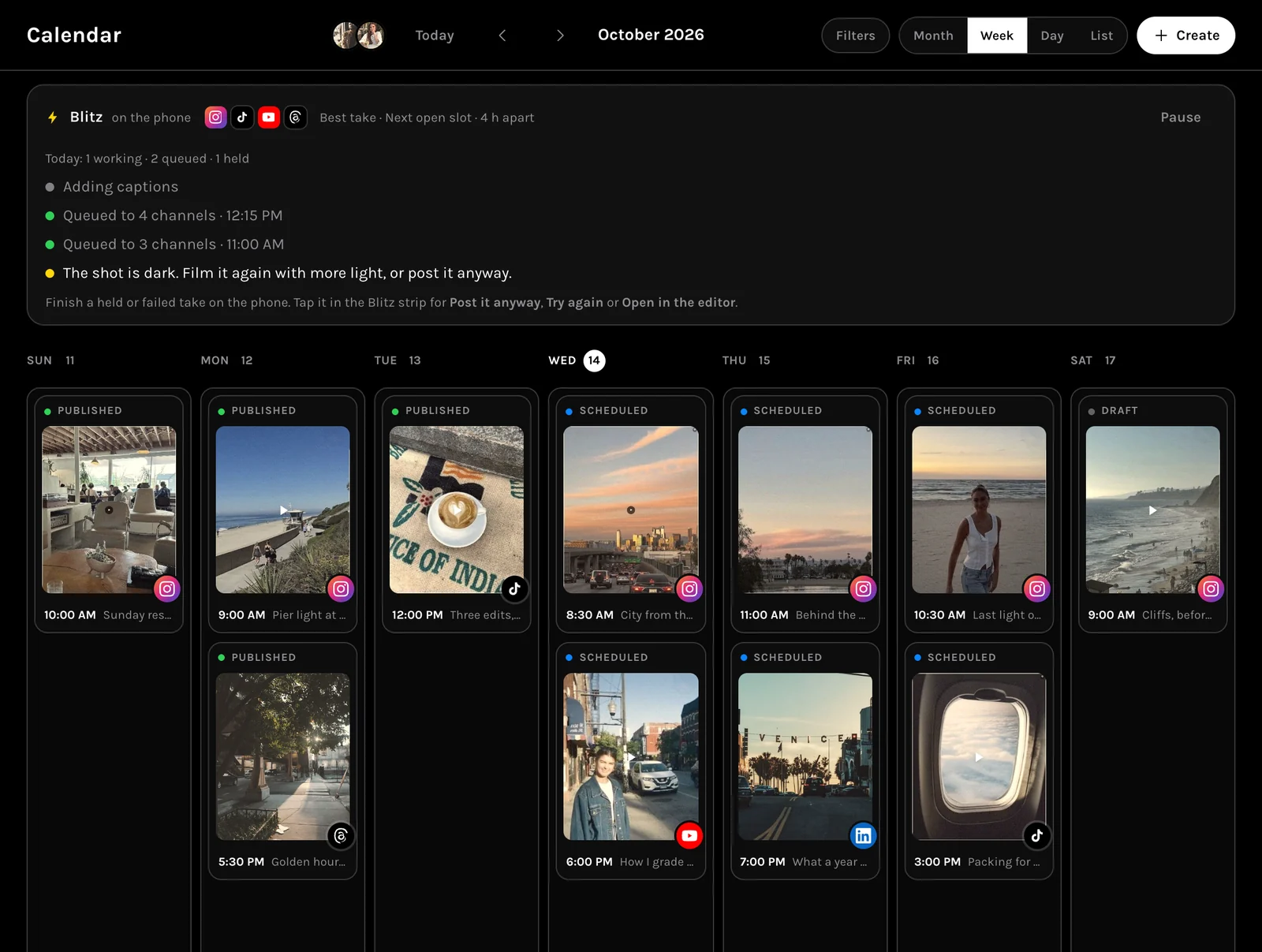Play the Cliffs, befor... draft video

(x=1153, y=510)
